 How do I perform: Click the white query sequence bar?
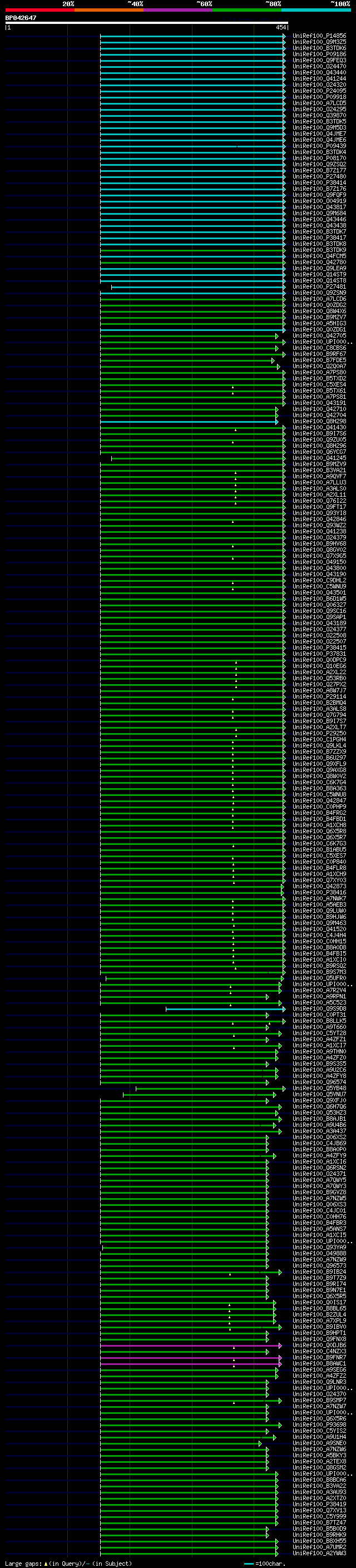pos(147,23)
